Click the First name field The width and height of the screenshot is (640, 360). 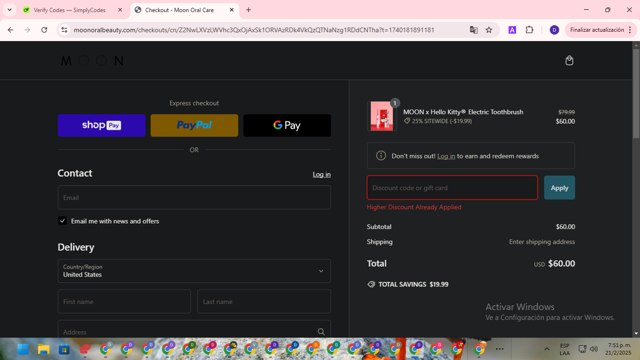[124, 302]
